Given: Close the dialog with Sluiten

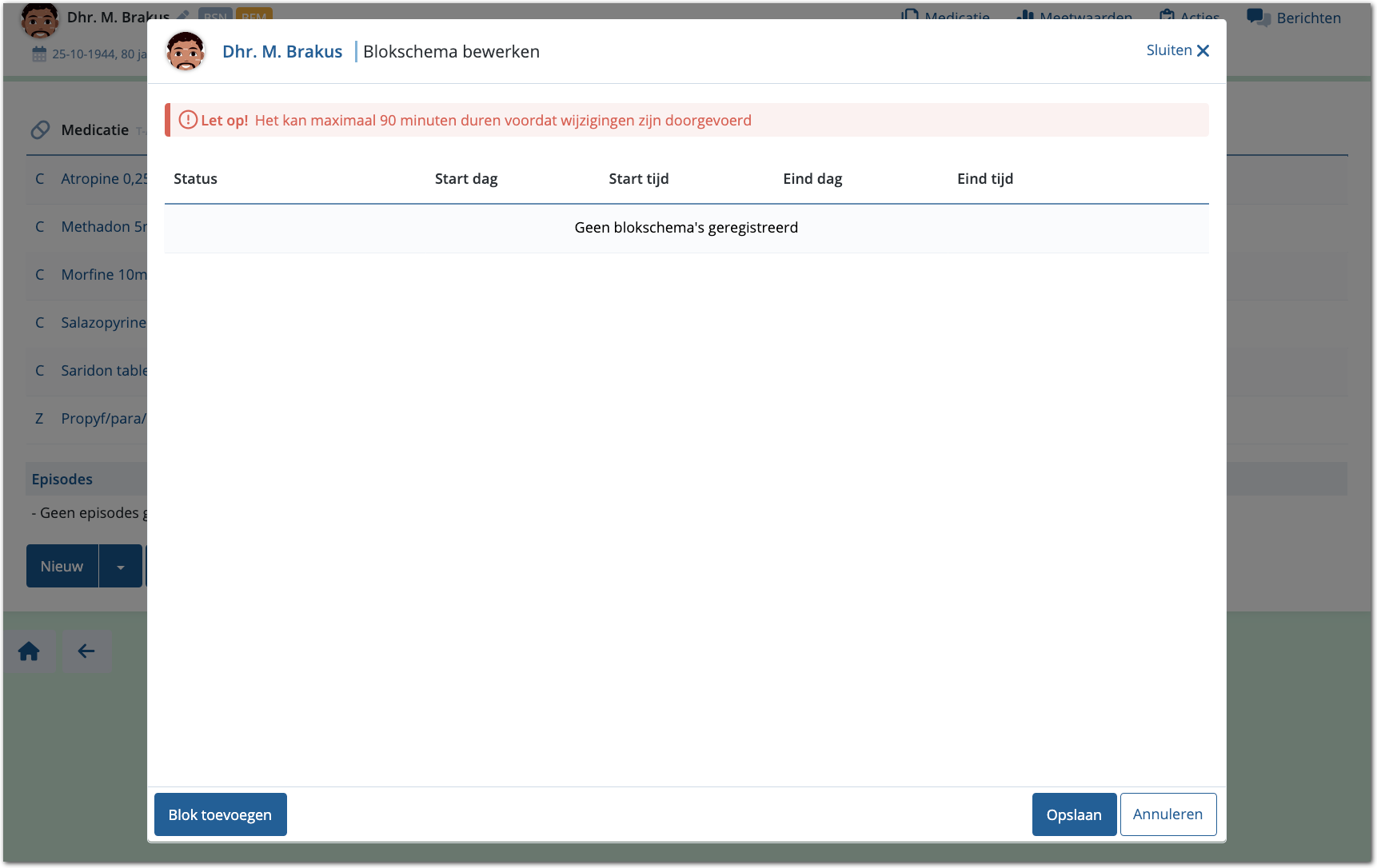Looking at the screenshot, I should [1177, 50].
